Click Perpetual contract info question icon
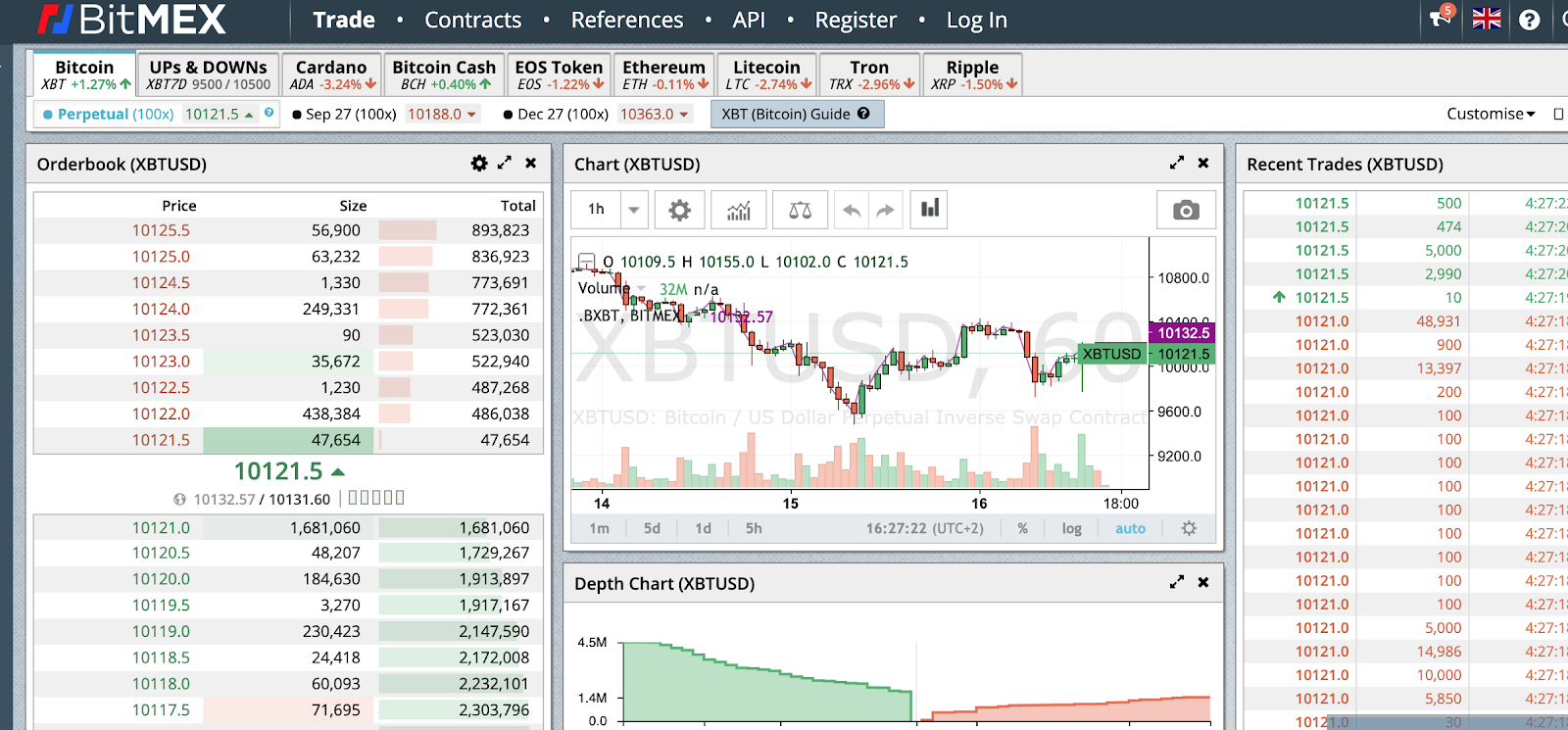 [x=269, y=113]
